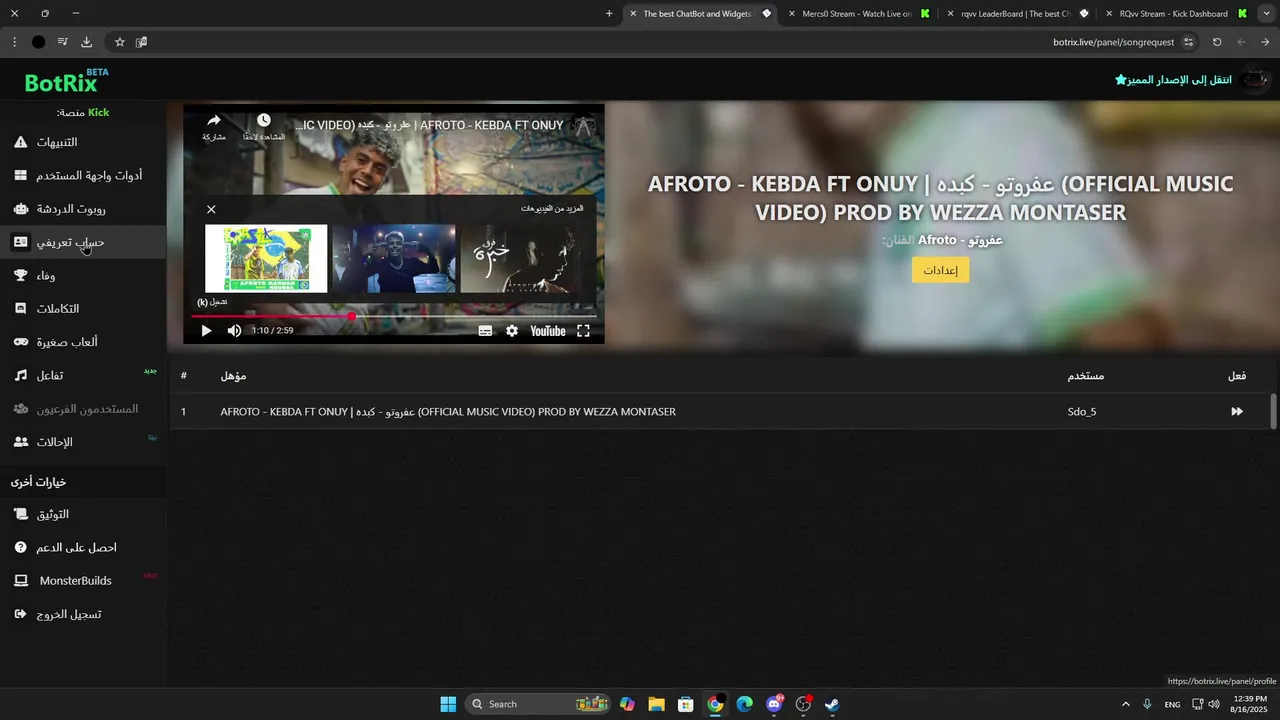Mute the YouTube player volume
This screenshot has height=720, width=1280.
pos(234,331)
